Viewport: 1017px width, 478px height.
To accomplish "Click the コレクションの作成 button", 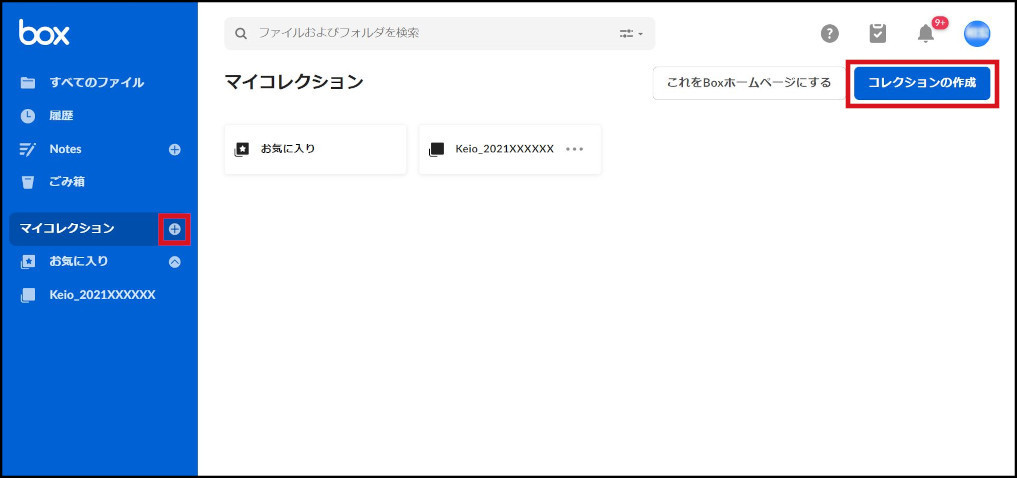I will click(921, 83).
